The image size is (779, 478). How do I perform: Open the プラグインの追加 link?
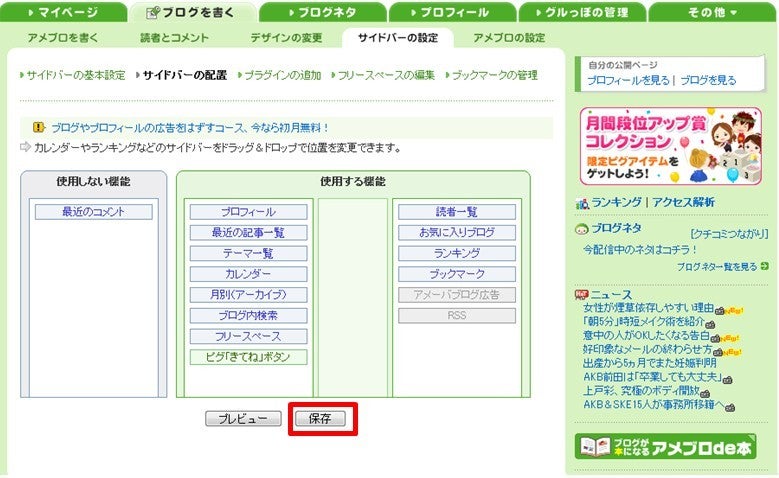(283, 76)
